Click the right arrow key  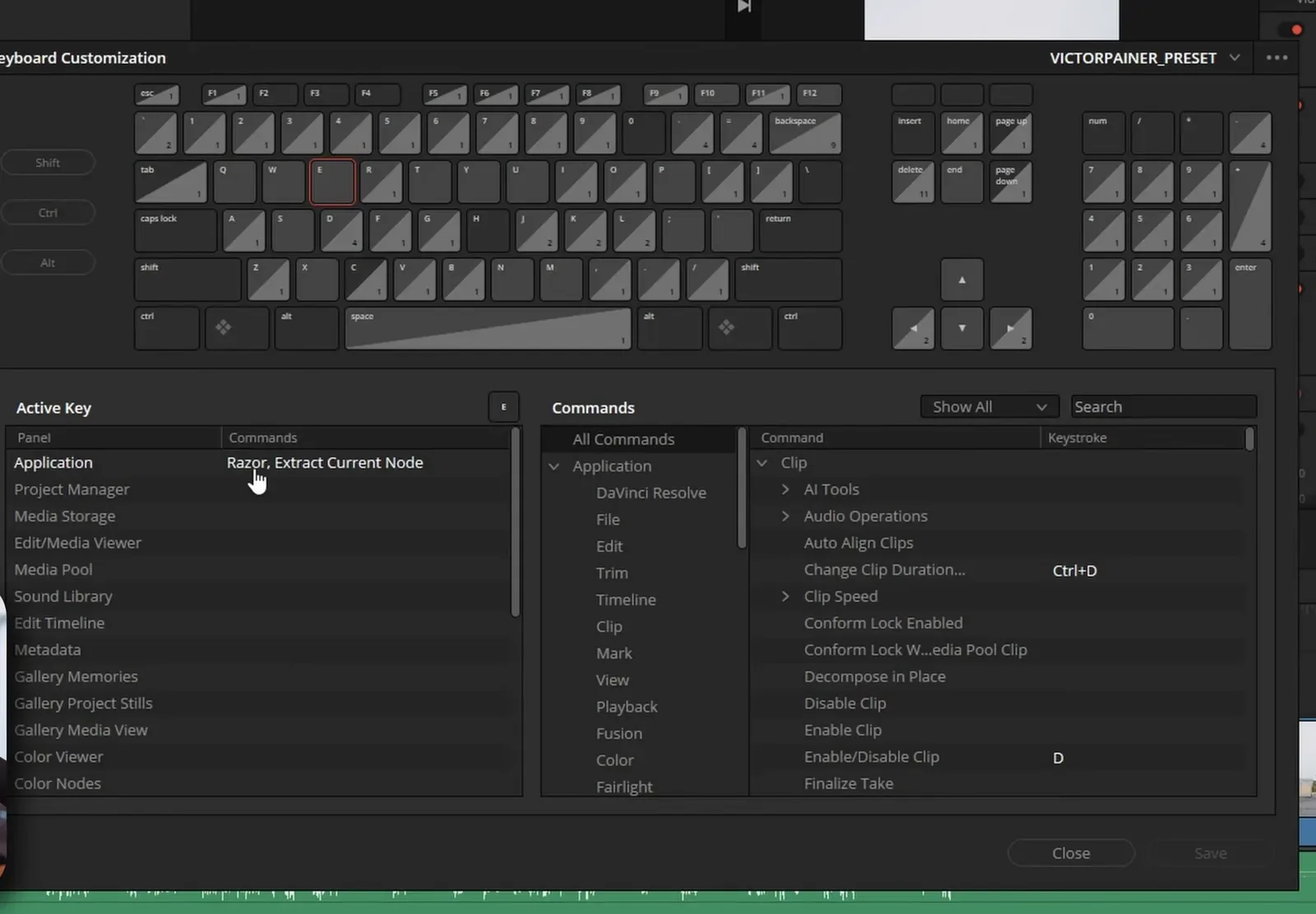click(x=1011, y=328)
